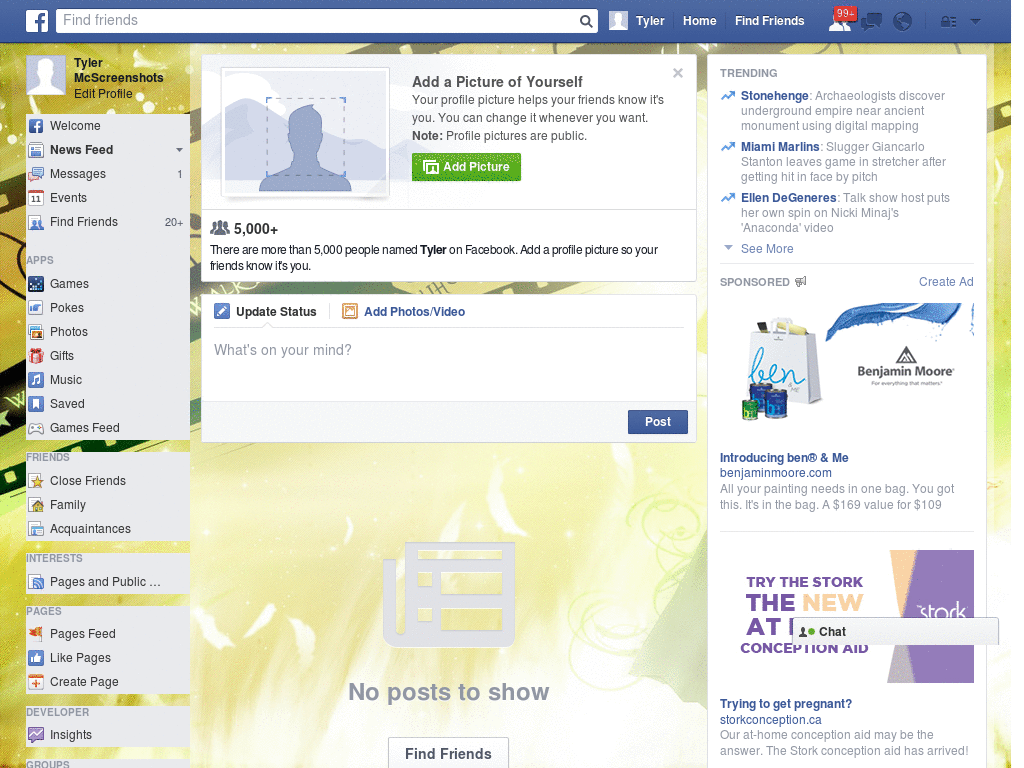Image resolution: width=1024 pixels, height=768 pixels.
Task: Click the Edit Profile link
Action: coord(103,94)
